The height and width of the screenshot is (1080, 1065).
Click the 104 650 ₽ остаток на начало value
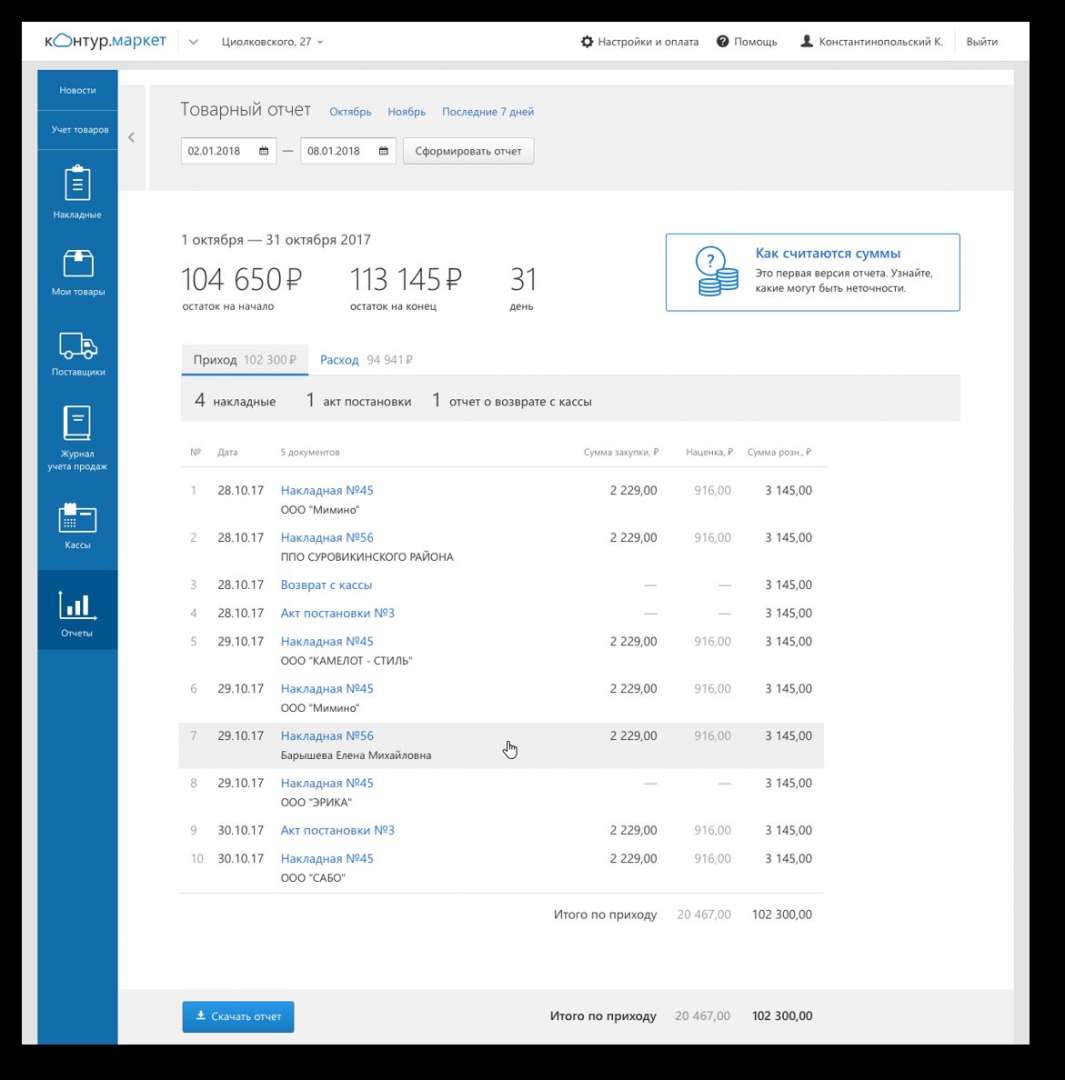(x=241, y=280)
